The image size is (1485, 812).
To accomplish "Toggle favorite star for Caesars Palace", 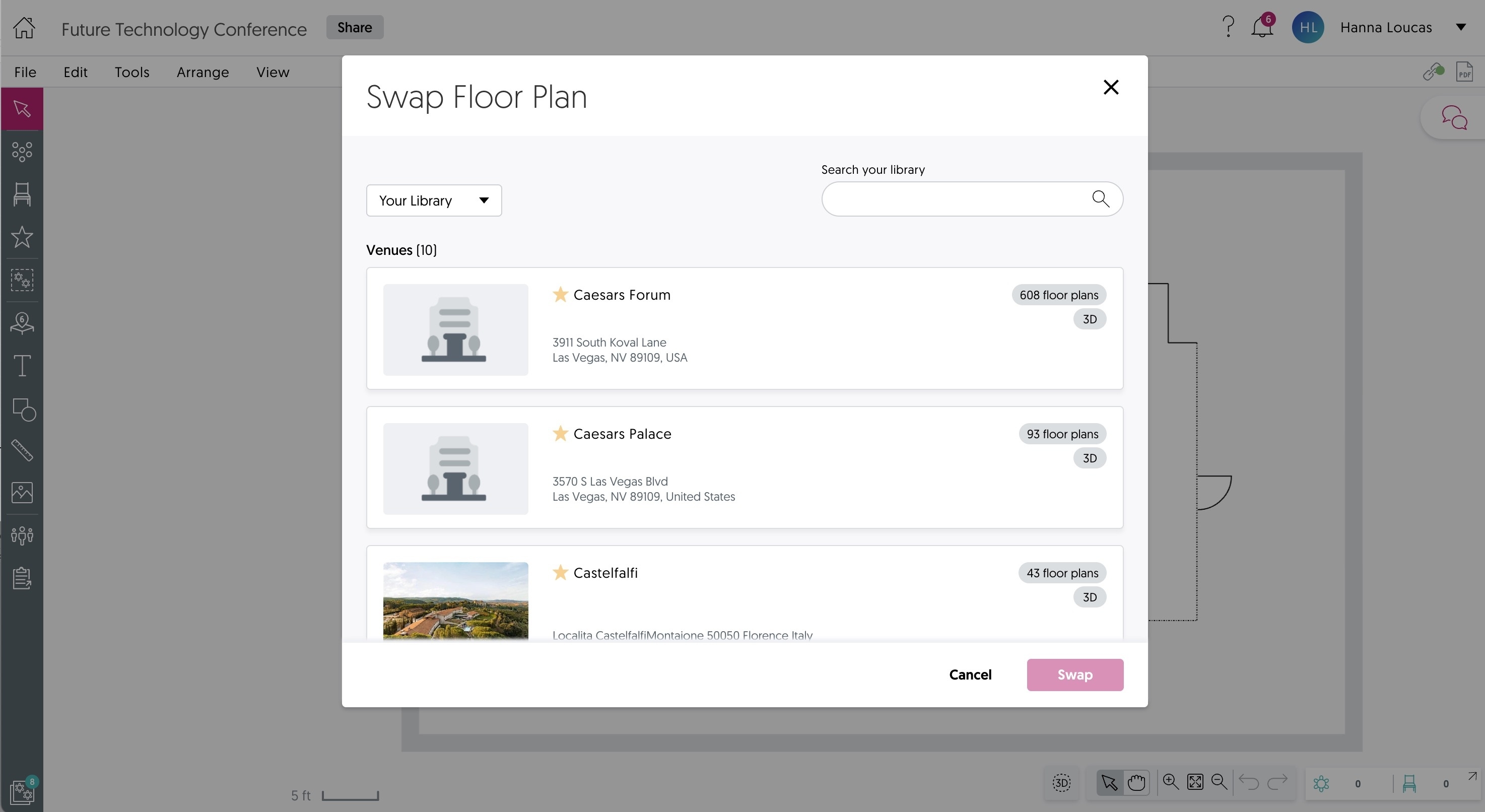I will pyautogui.click(x=560, y=433).
